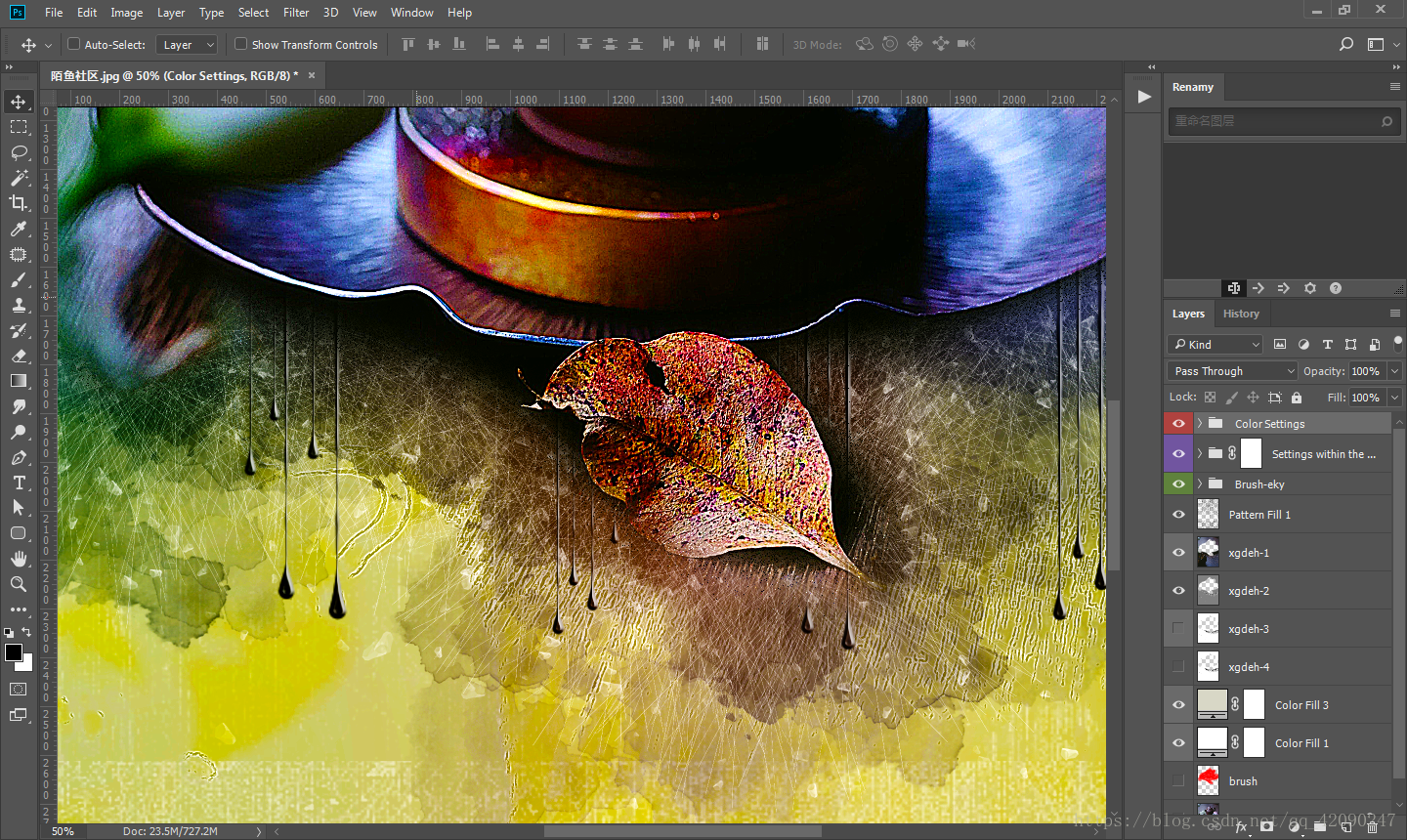Open the Layers panel menu
1407x840 pixels.
pos(1394,313)
